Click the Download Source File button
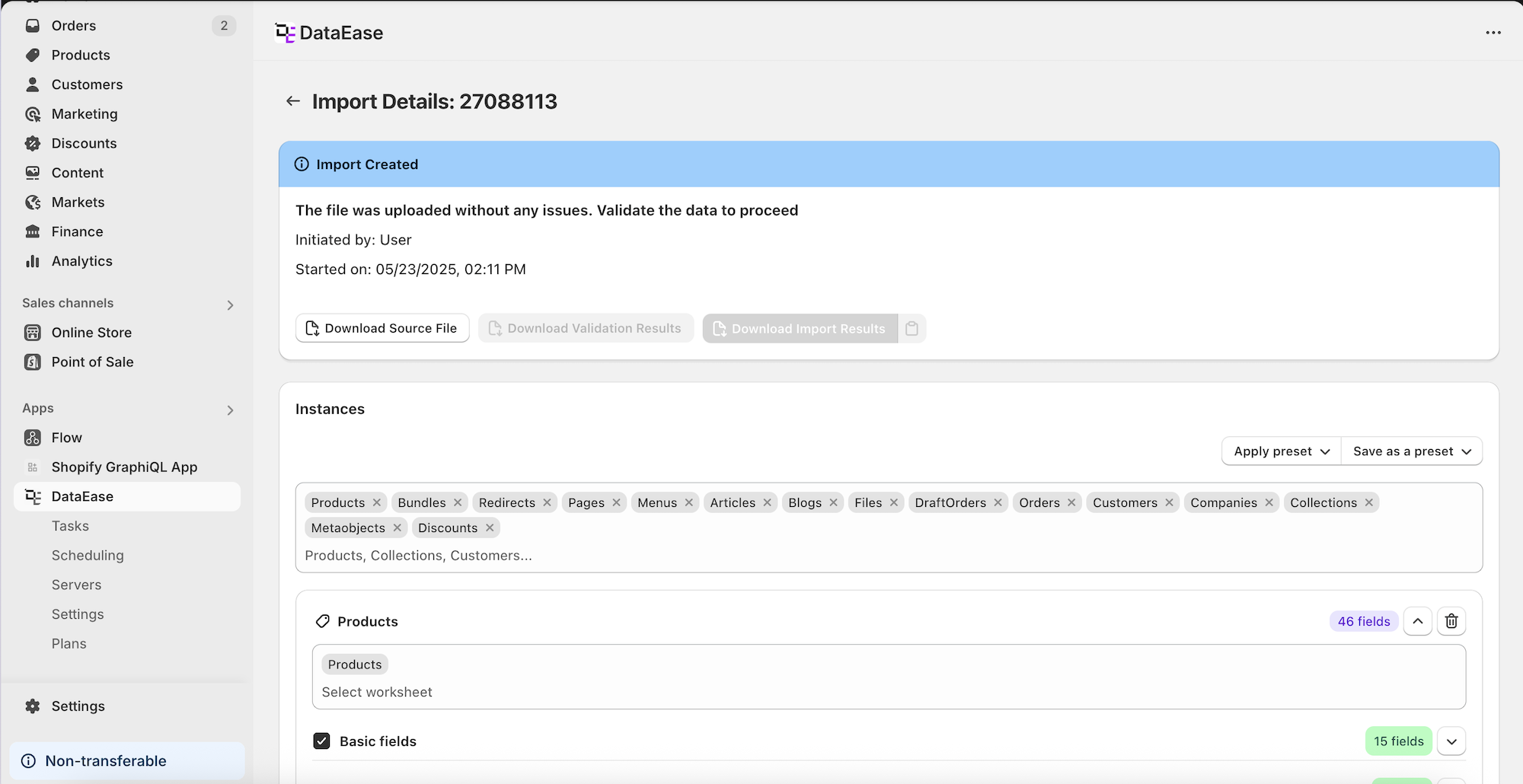Viewport: 1523px width, 784px height. click(382, 328)
